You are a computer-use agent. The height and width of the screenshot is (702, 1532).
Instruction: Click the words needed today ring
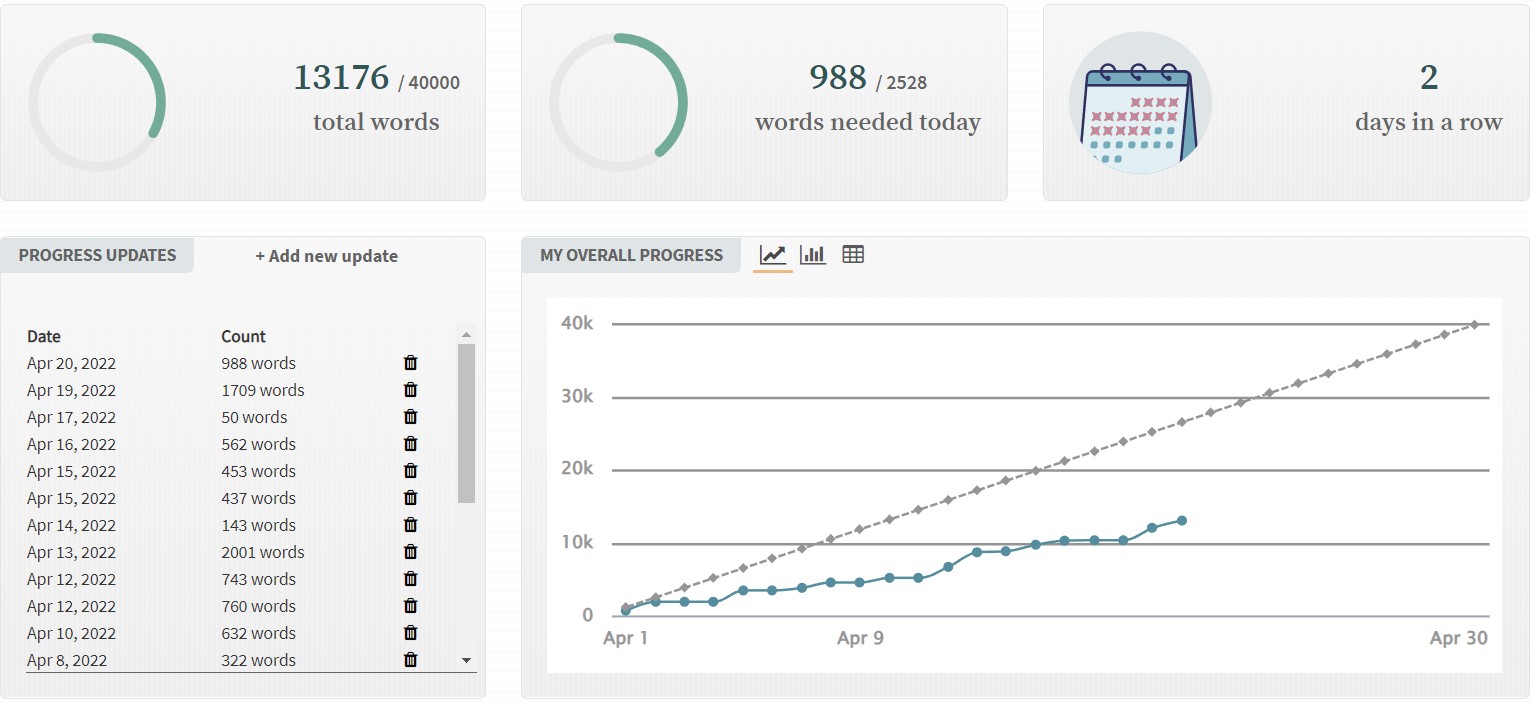point(618,102)
